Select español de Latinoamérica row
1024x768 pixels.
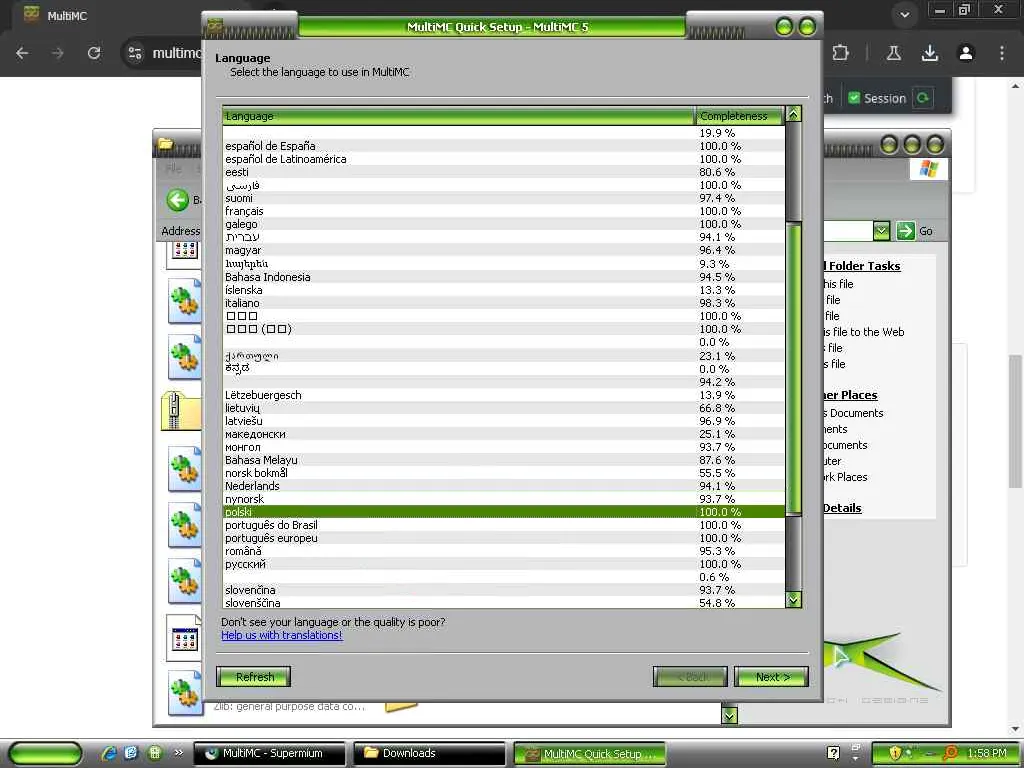(x=504, y=159)
